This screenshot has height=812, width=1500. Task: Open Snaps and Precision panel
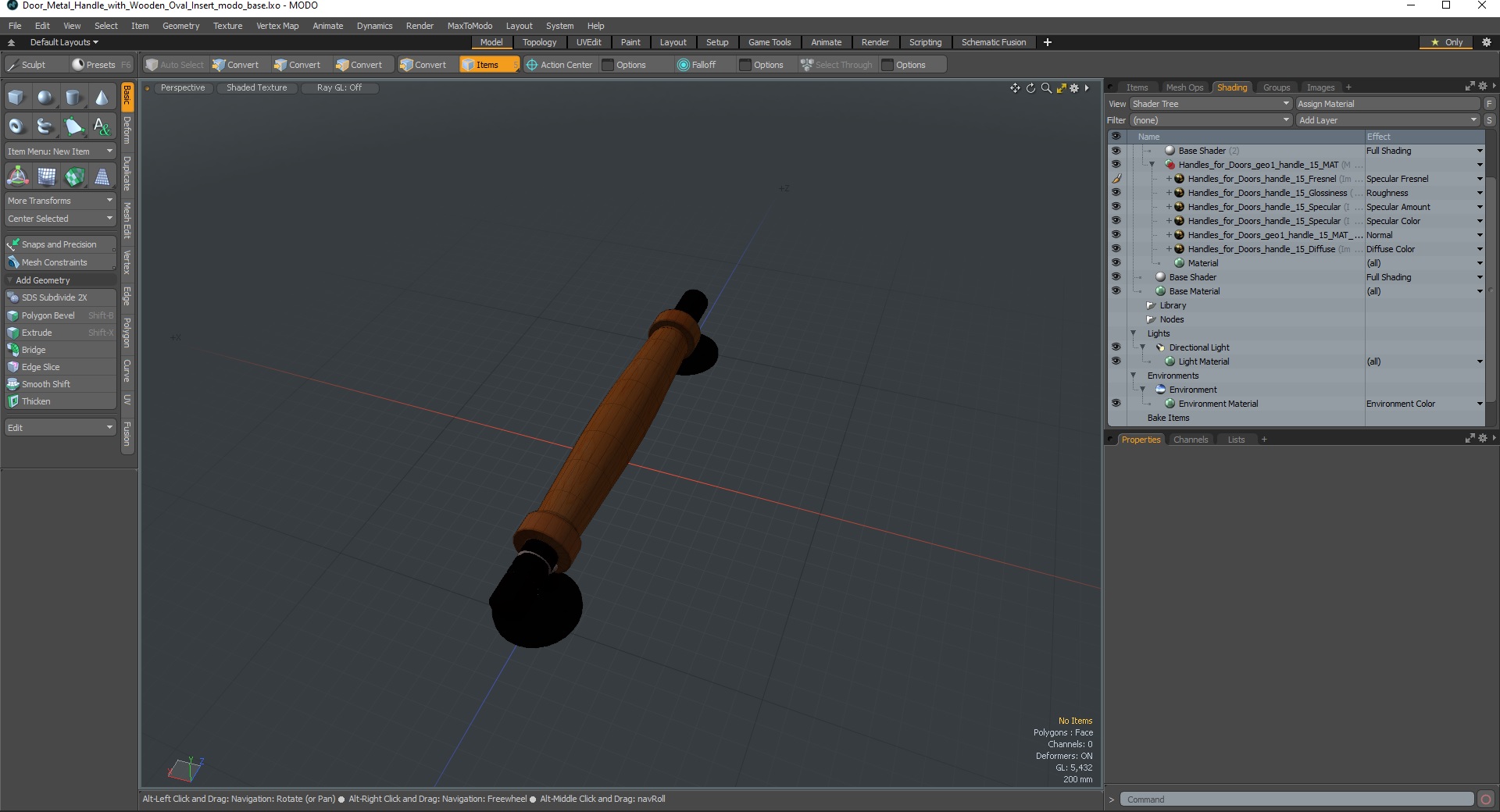[x=60, y=244]
